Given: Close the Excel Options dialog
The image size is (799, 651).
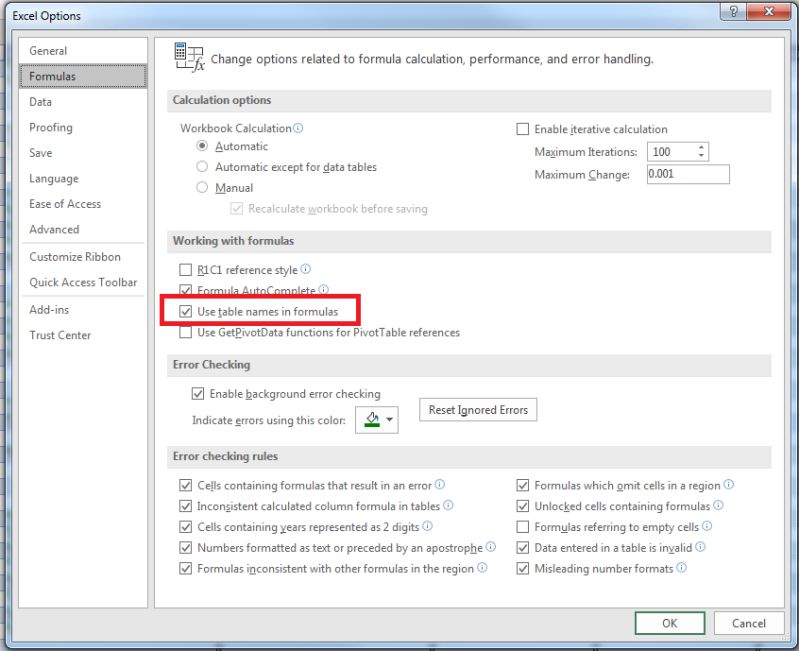Looking at the screenshot, I should point(769,11).
